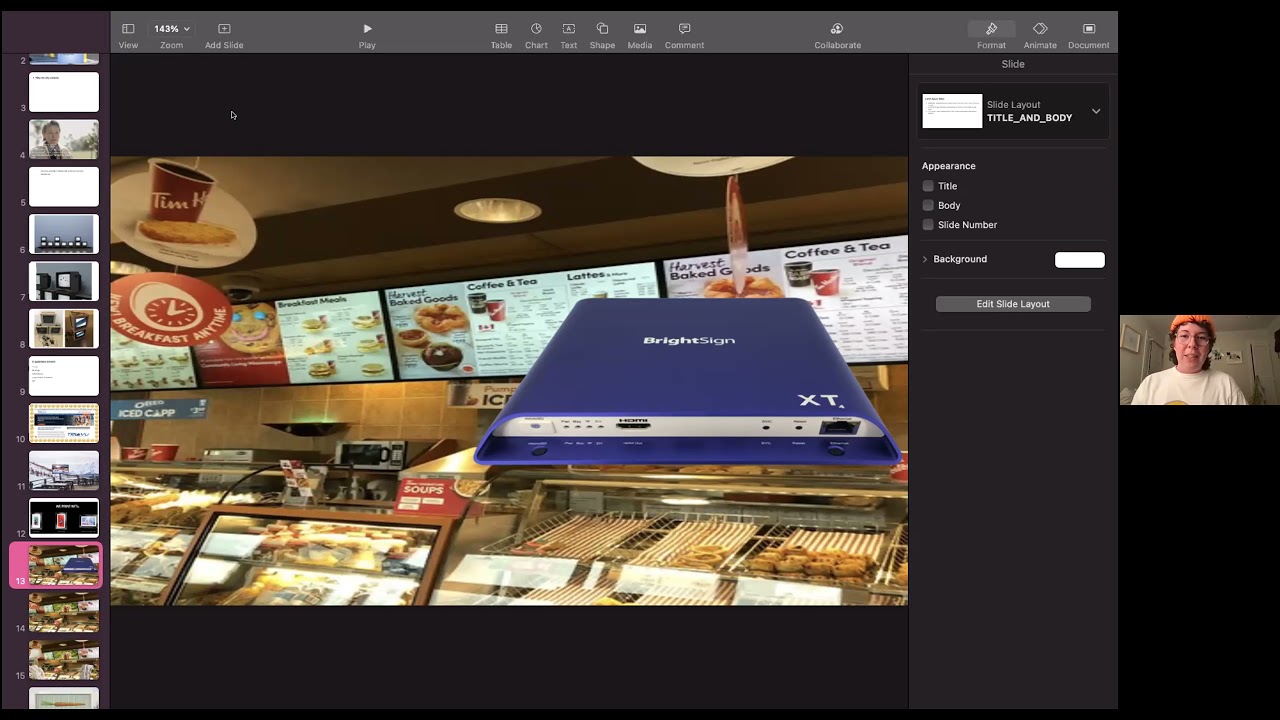The height and width of the screenshot is (720, 1280).
Task: Open the 143% zoom dropdown
Action: [171, 29]
